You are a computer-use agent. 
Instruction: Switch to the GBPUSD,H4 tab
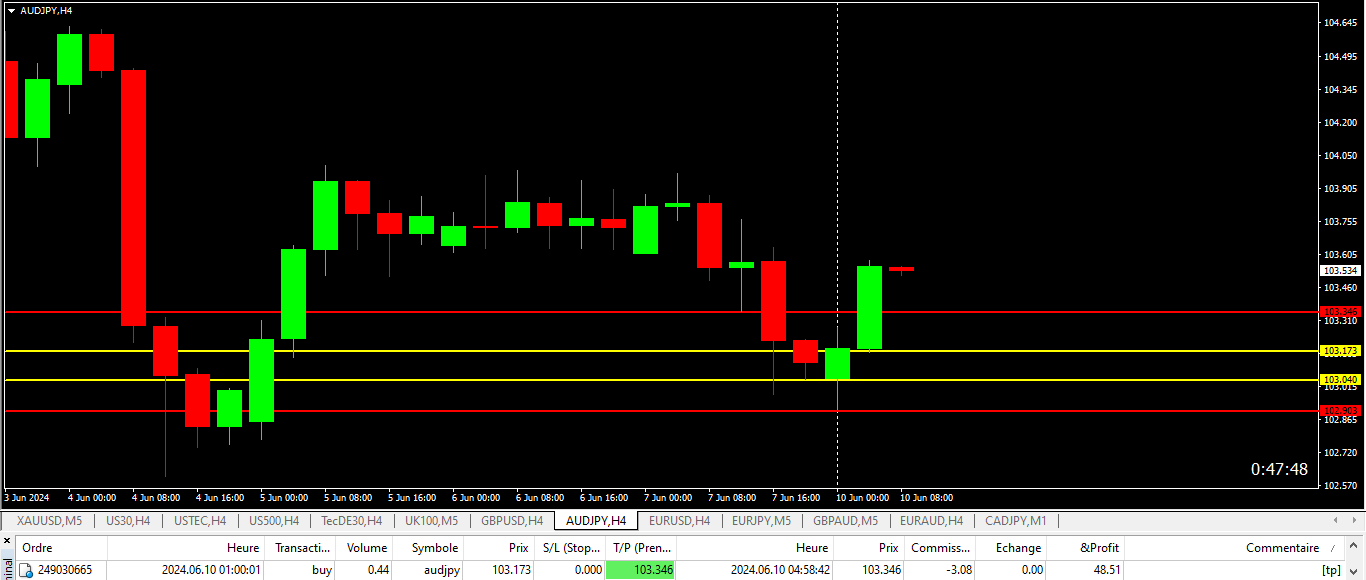pyautogui.click(x=512, y=521)
